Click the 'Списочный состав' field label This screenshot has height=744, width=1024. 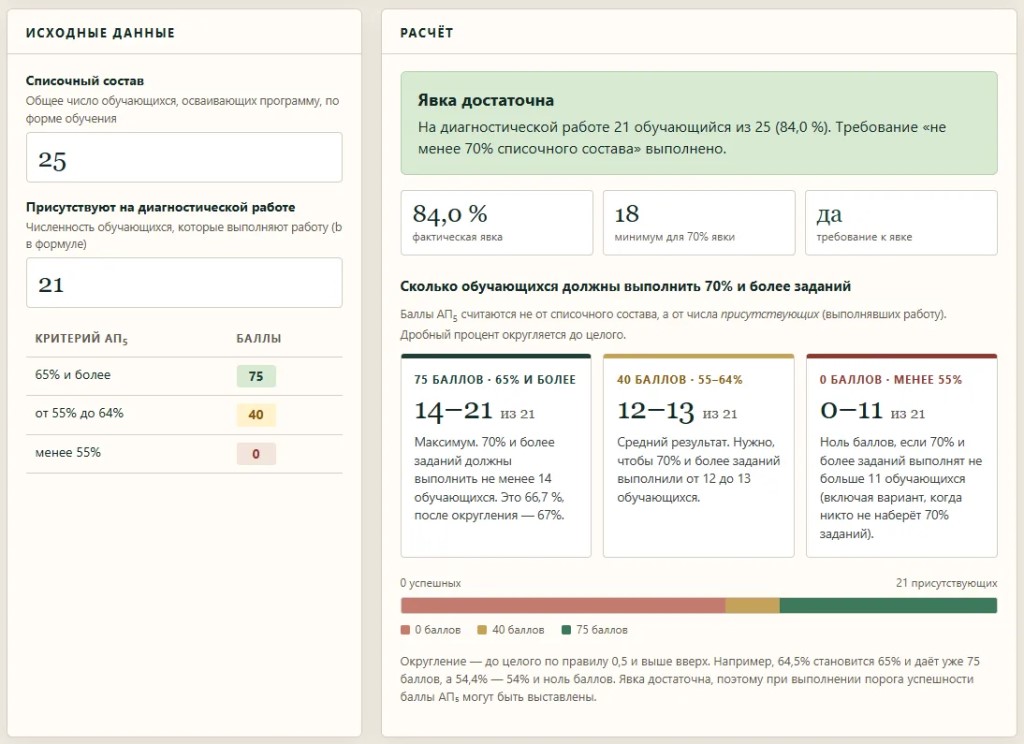(x=85, y=81)
